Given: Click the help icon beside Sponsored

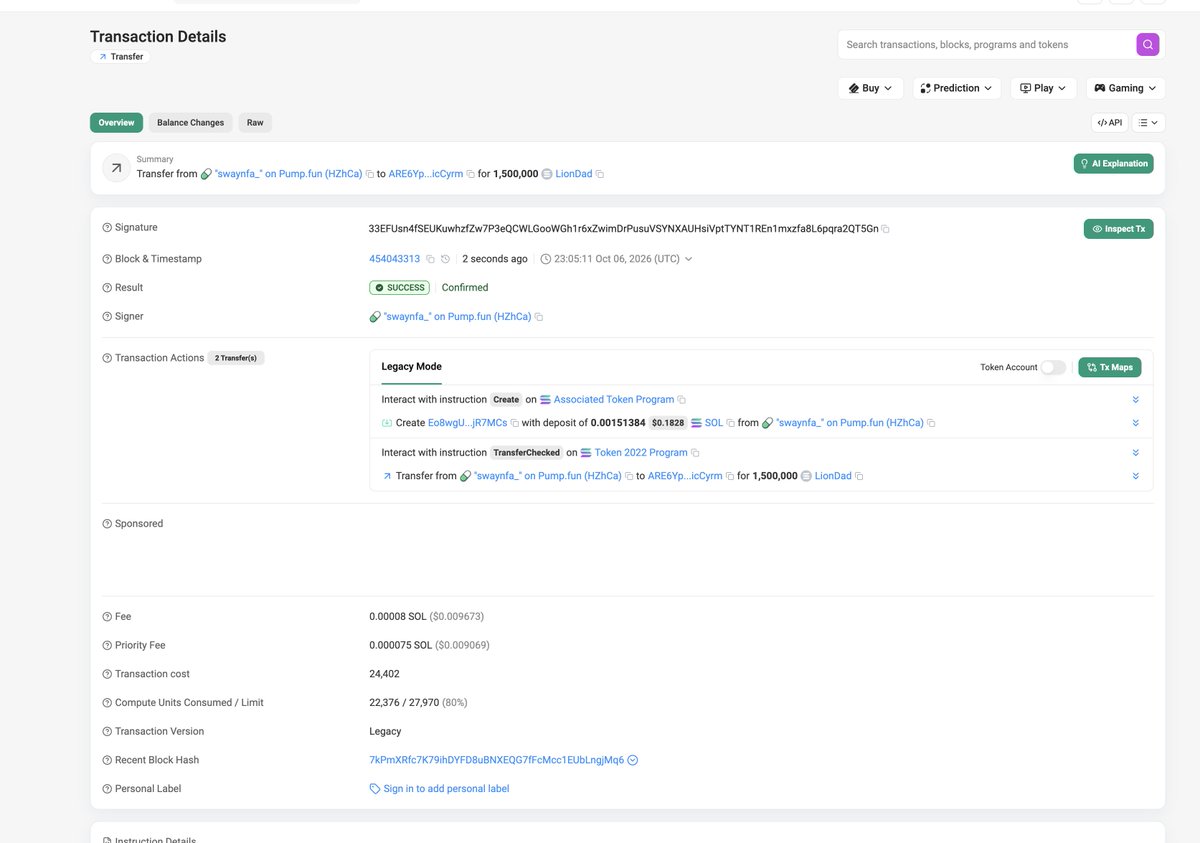Looking at the screenshot, I should click(x=107, y=524).
